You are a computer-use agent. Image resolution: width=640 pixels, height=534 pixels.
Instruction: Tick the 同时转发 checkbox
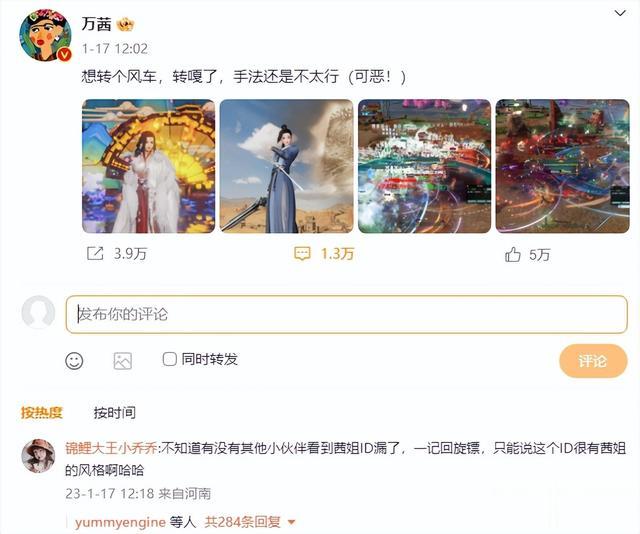(x=169, y=359)
